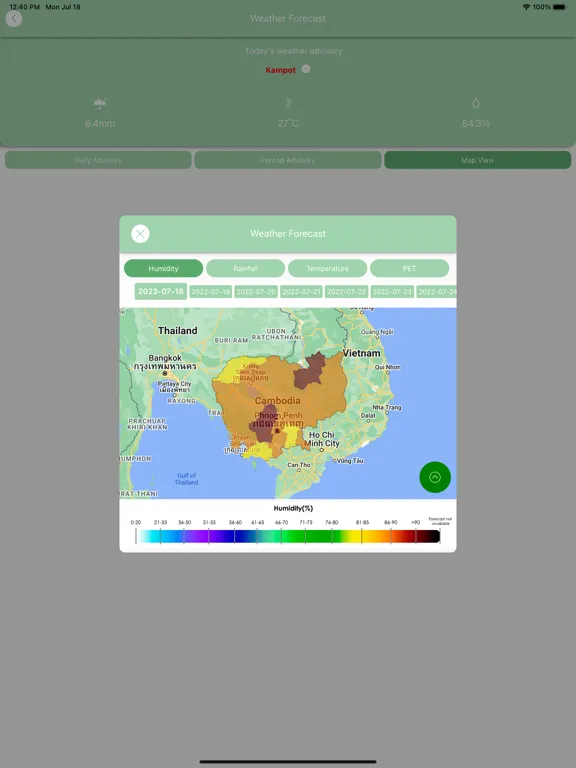Screen dimensions: 576x768
Task: Click the Can Tho label on map
Action: [x=299, y=465]
